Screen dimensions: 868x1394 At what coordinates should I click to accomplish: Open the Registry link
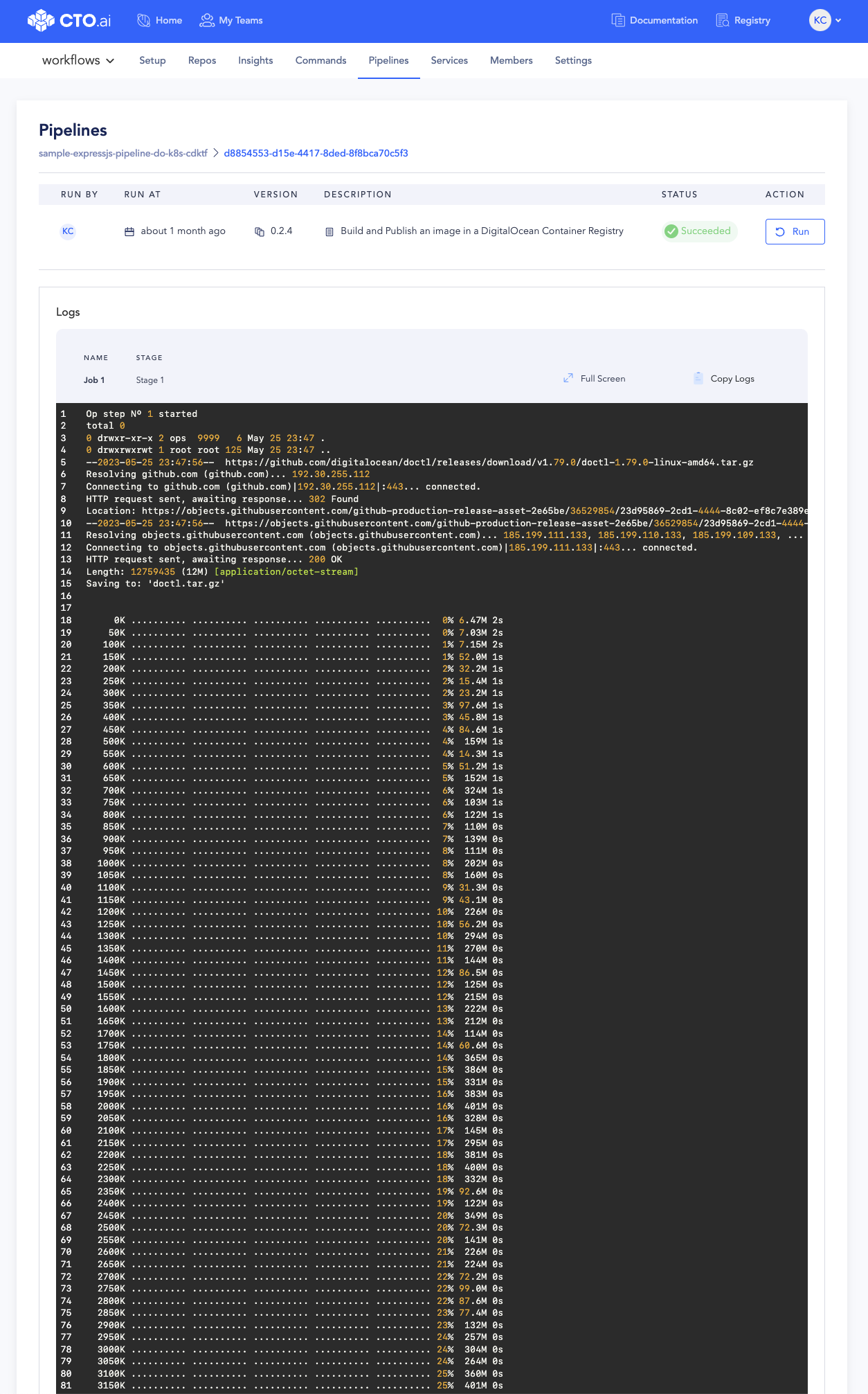(752, 21)
